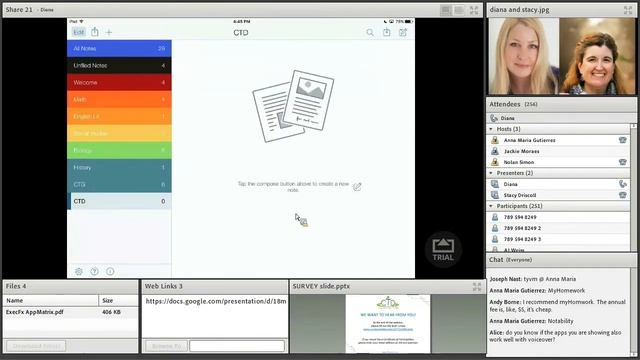The width and height of the screenshot is (640, 360).
Task: Select host Jackie Moraes in attendees
Action: coord(558,151)
